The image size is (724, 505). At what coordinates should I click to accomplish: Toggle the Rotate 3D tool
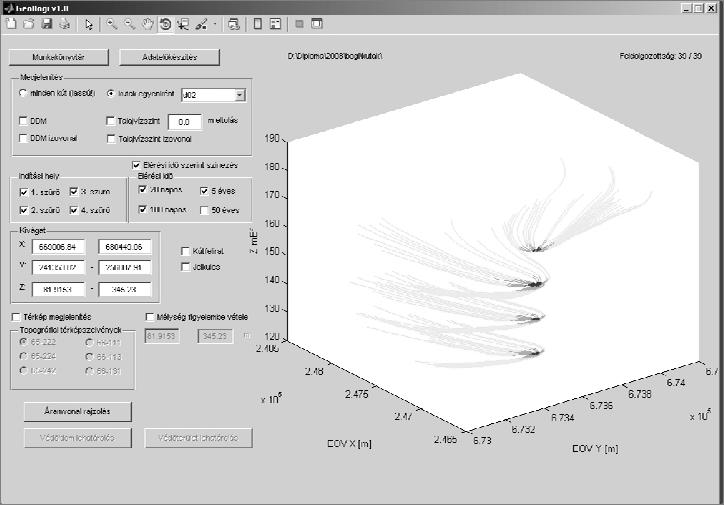point(165,24)
